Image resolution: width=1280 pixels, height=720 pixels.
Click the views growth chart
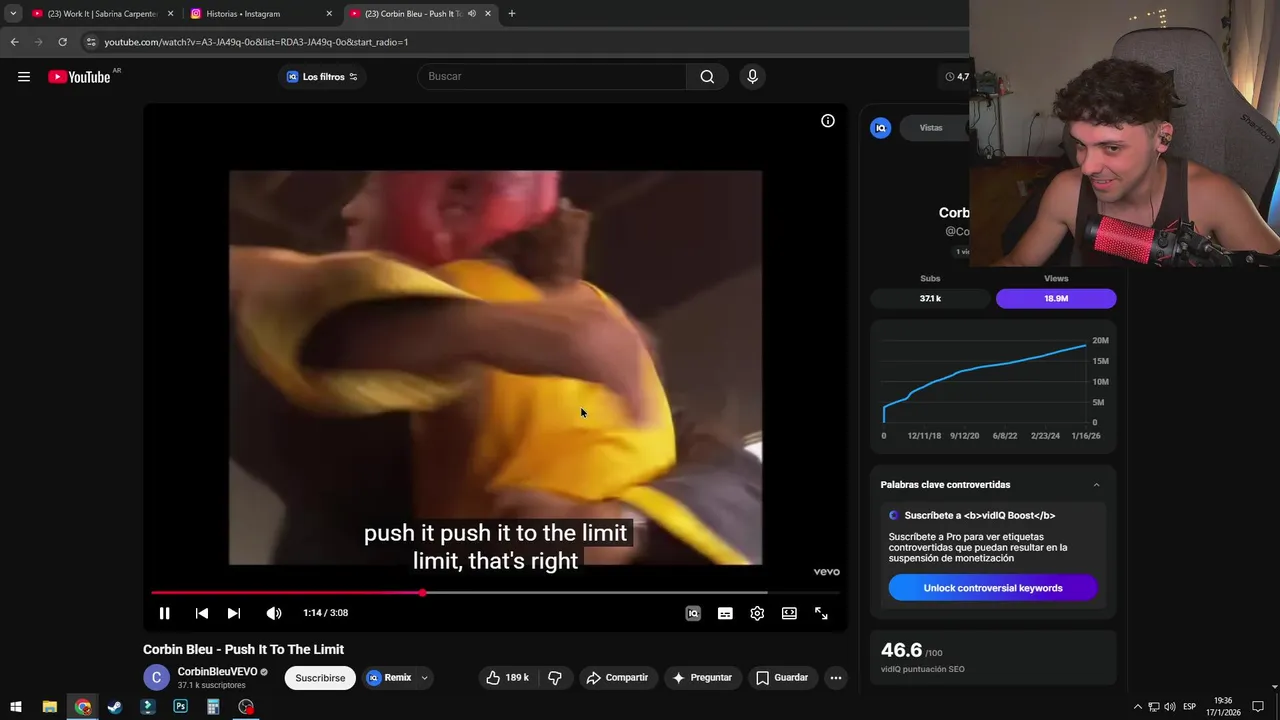point(993,385)
